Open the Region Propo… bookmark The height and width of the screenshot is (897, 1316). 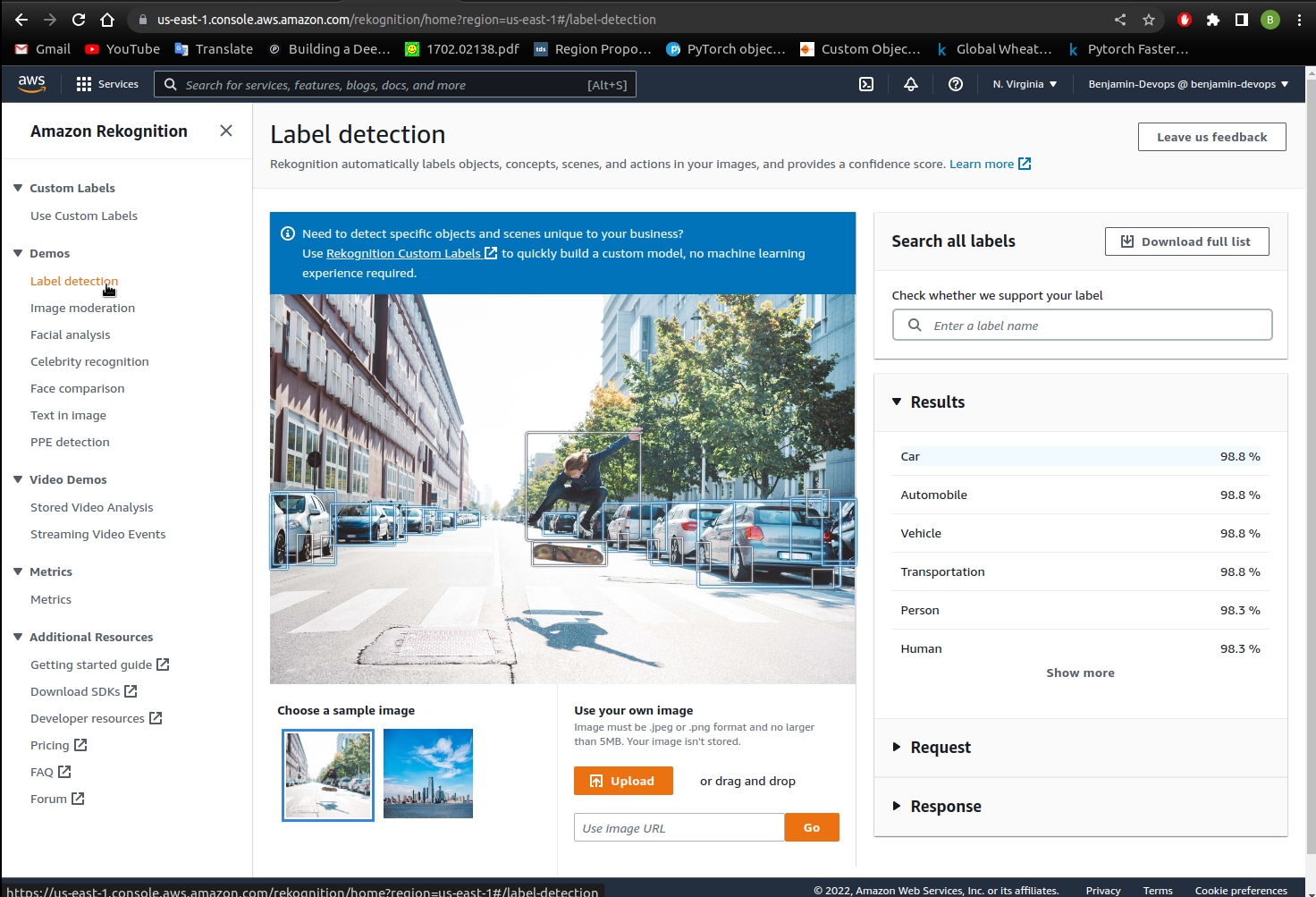593,49
